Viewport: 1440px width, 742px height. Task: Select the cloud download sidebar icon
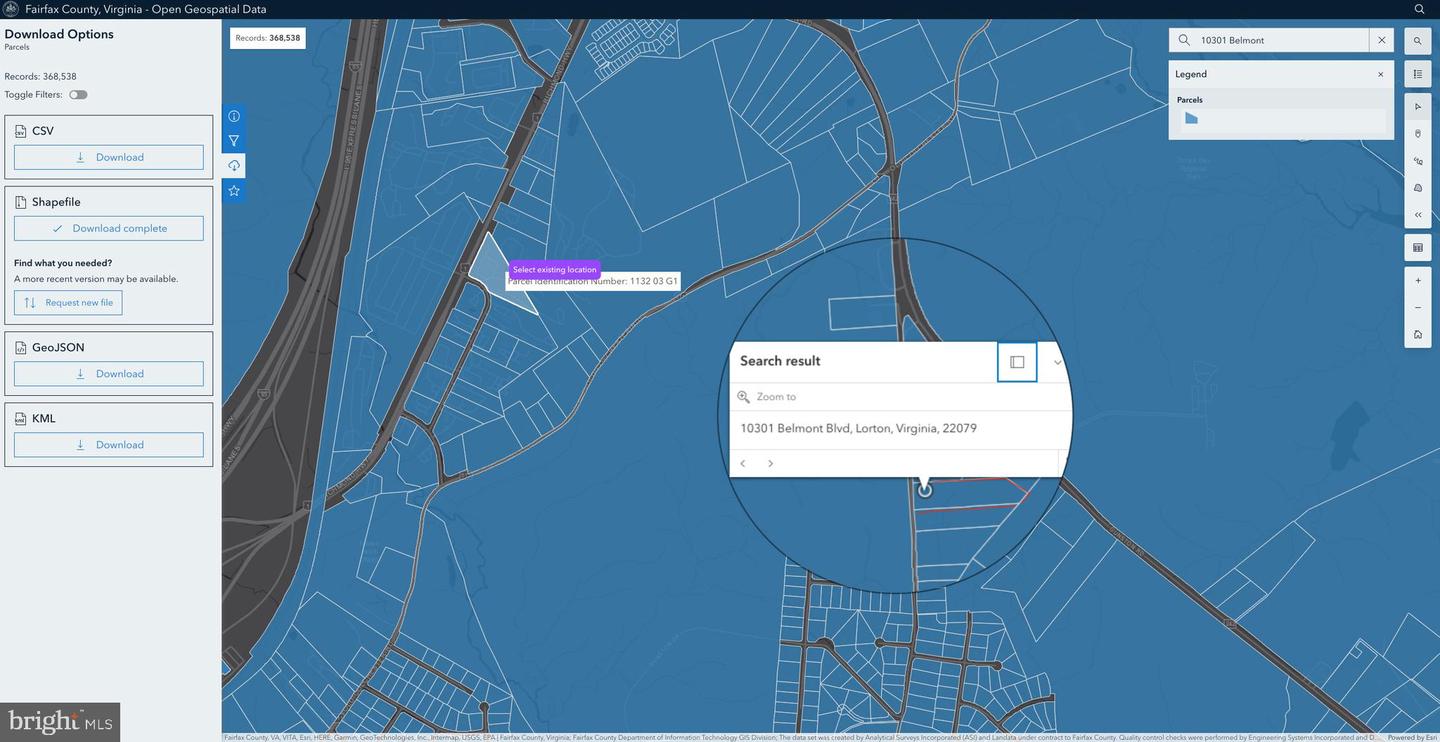tap(234, 166)
